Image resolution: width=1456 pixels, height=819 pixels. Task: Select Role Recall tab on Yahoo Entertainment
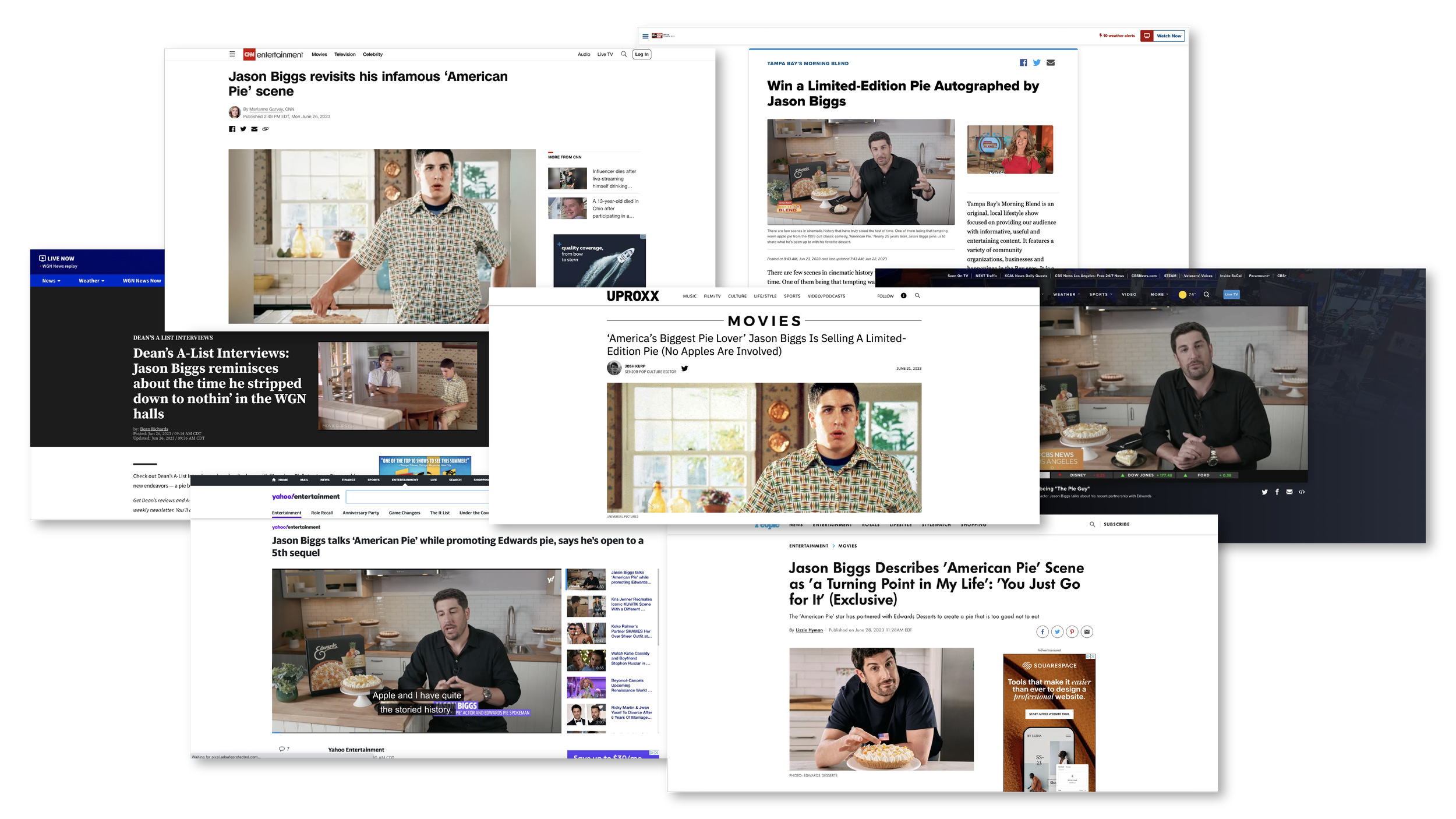click(x=321, y=513)
